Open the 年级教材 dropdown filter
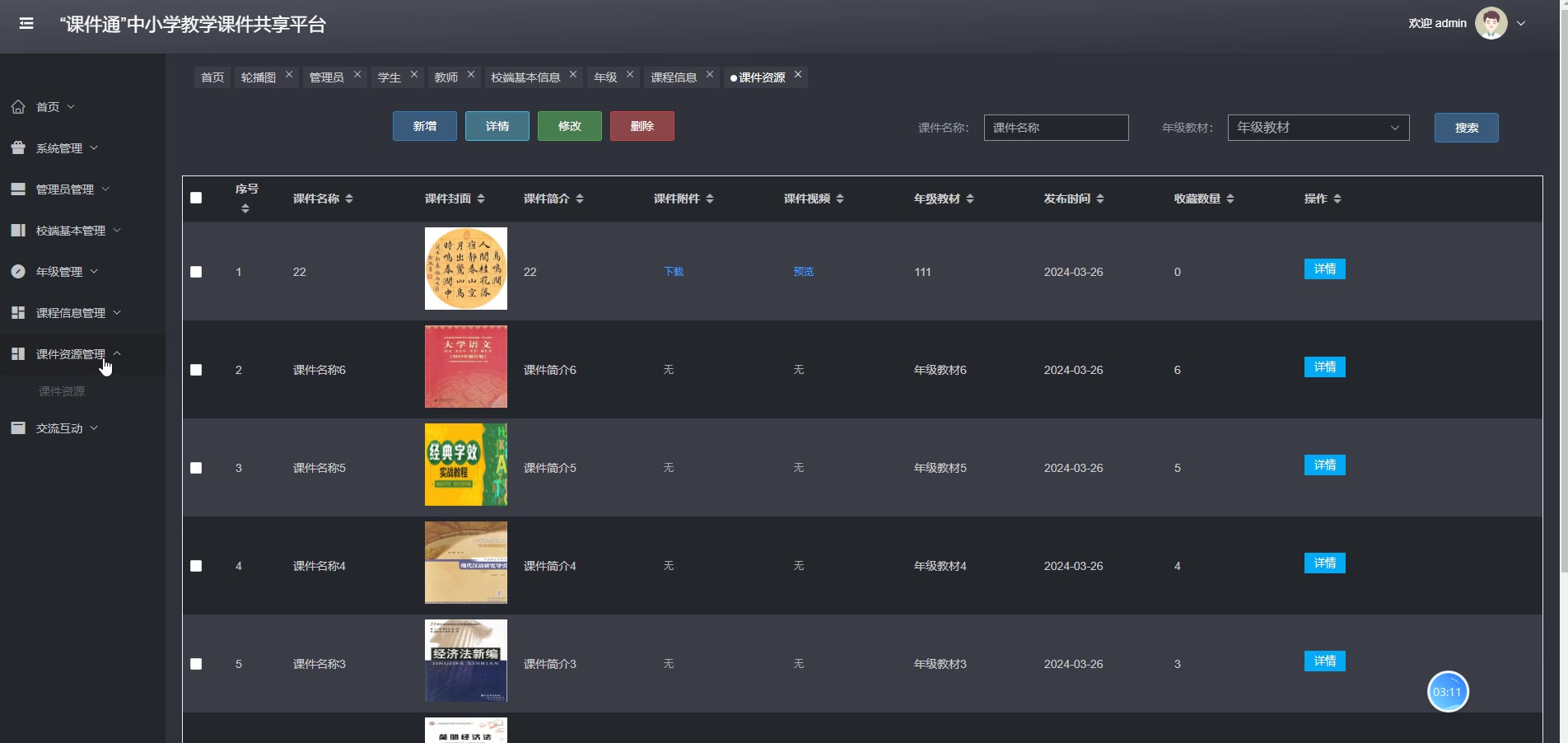The image size is (1568, 743). click(x=1318, y=128)
